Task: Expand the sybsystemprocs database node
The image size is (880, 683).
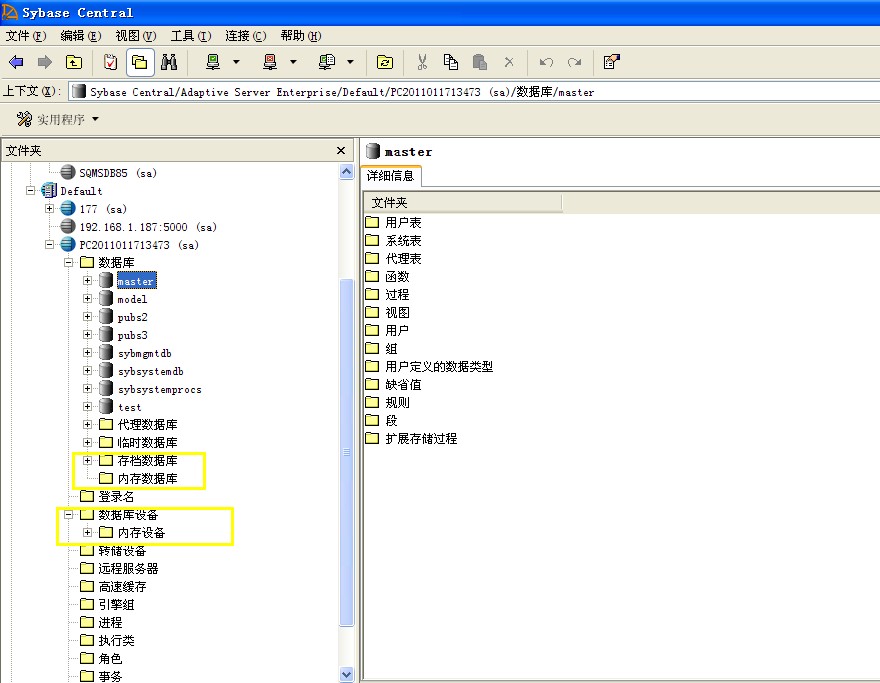Action: pos(88,388)
